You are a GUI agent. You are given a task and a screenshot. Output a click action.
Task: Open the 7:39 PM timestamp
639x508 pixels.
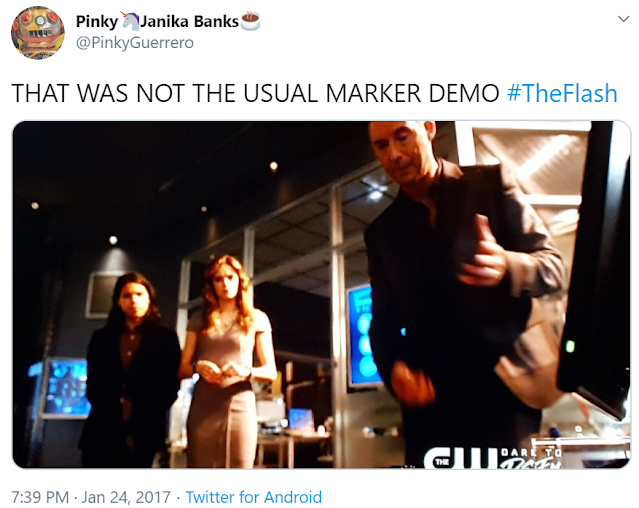point(40,497)
